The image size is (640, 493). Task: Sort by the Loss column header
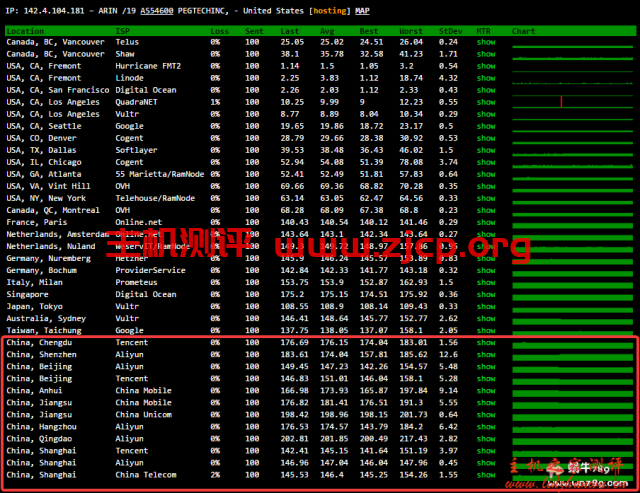(220, 31)
